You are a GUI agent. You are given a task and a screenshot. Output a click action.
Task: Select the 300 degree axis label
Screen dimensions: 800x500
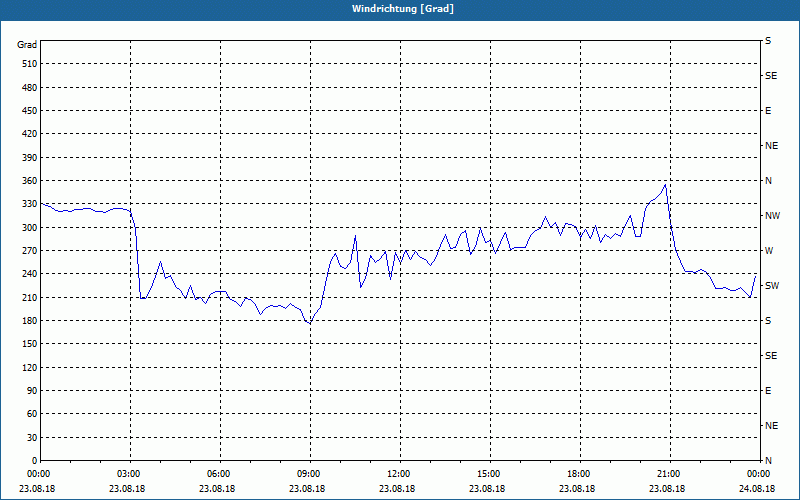[30, 227]
